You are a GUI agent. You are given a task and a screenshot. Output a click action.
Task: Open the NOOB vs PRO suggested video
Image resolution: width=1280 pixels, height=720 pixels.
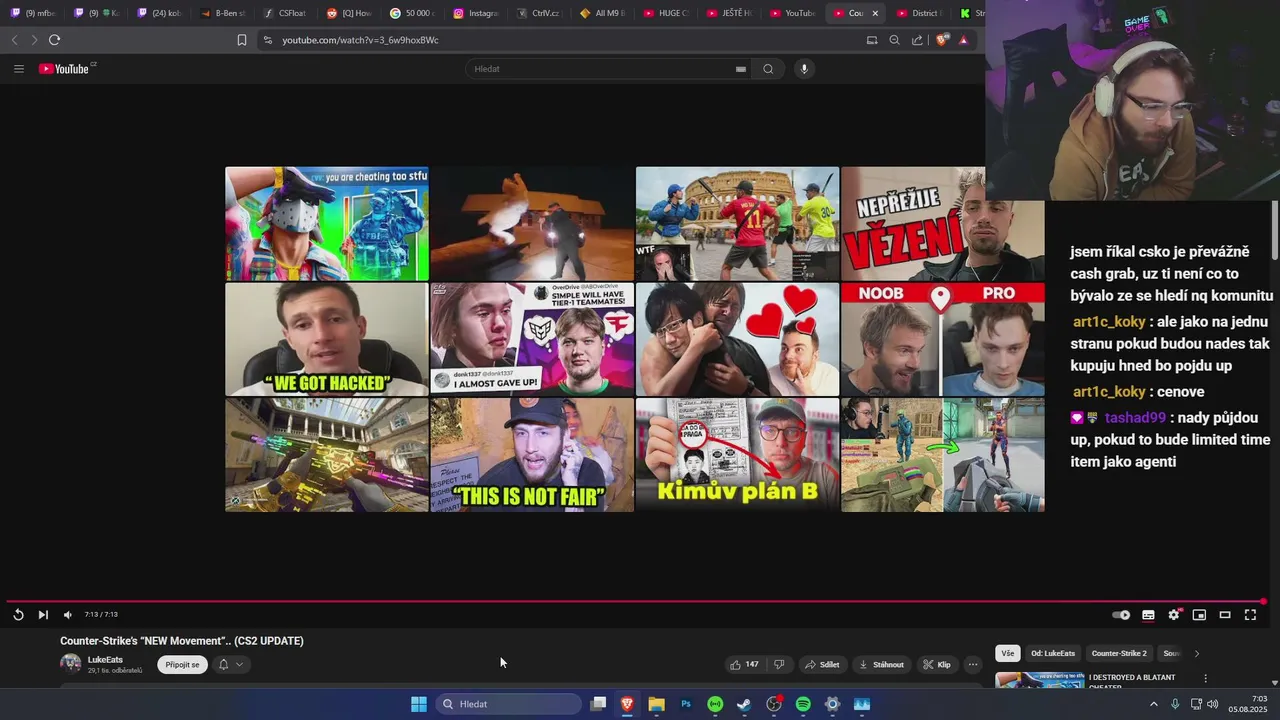(x=943, y=339)
